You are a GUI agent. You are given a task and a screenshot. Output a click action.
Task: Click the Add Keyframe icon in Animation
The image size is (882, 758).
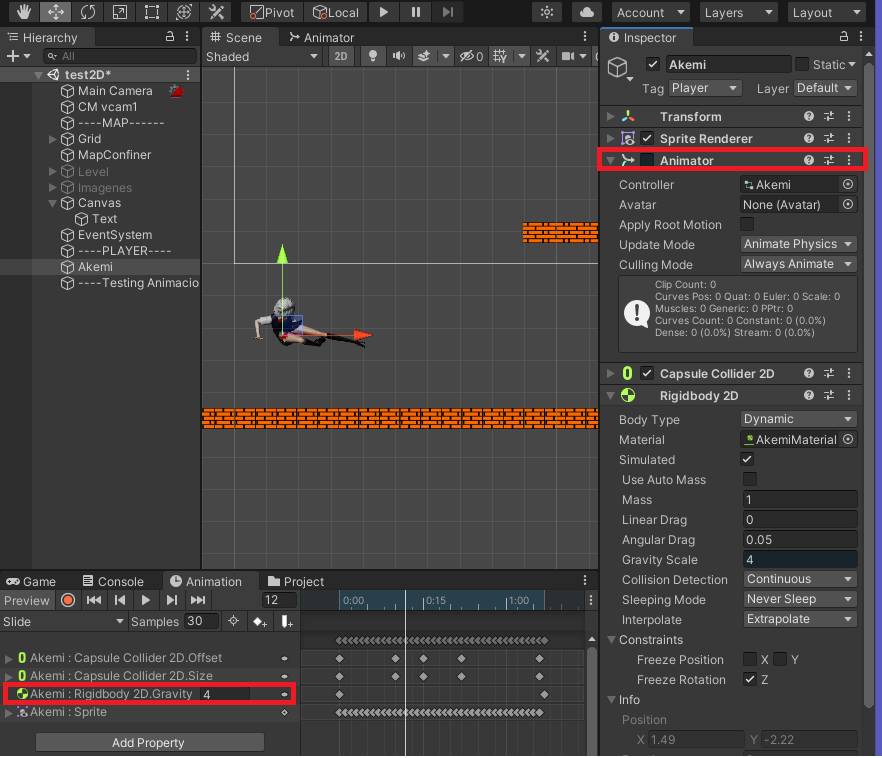point(260,622)
